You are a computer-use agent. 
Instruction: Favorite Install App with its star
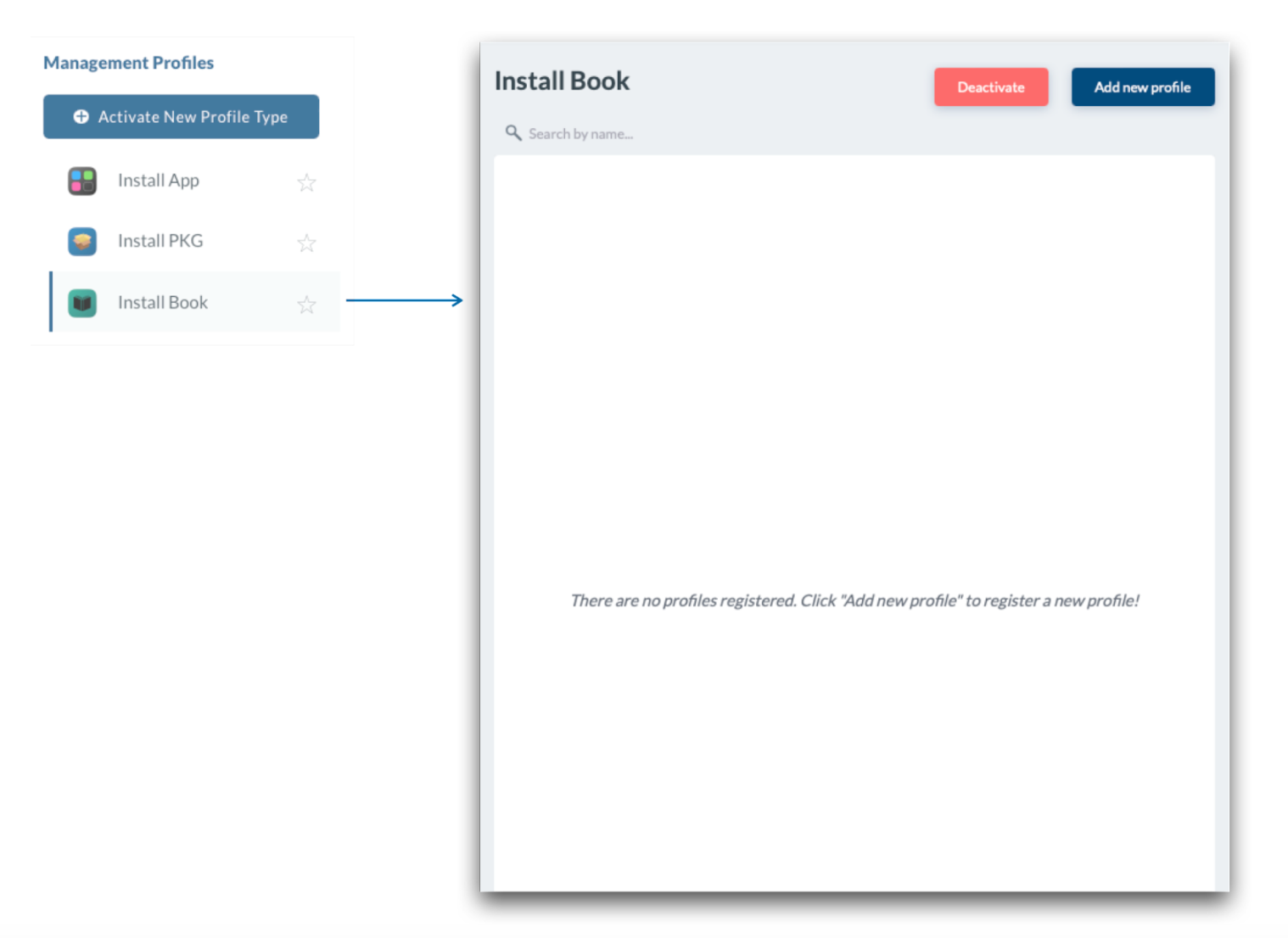[306, 182]
